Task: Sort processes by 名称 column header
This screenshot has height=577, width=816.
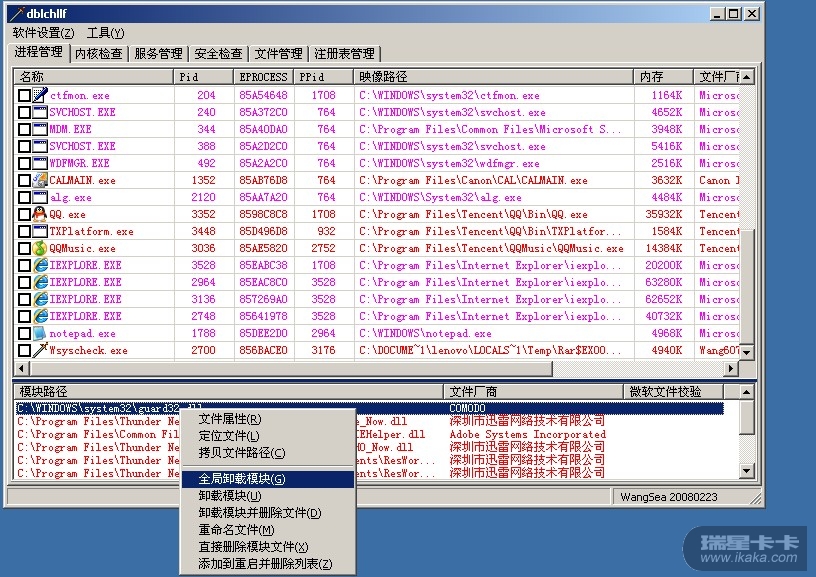Action: (x=94, y=77)
